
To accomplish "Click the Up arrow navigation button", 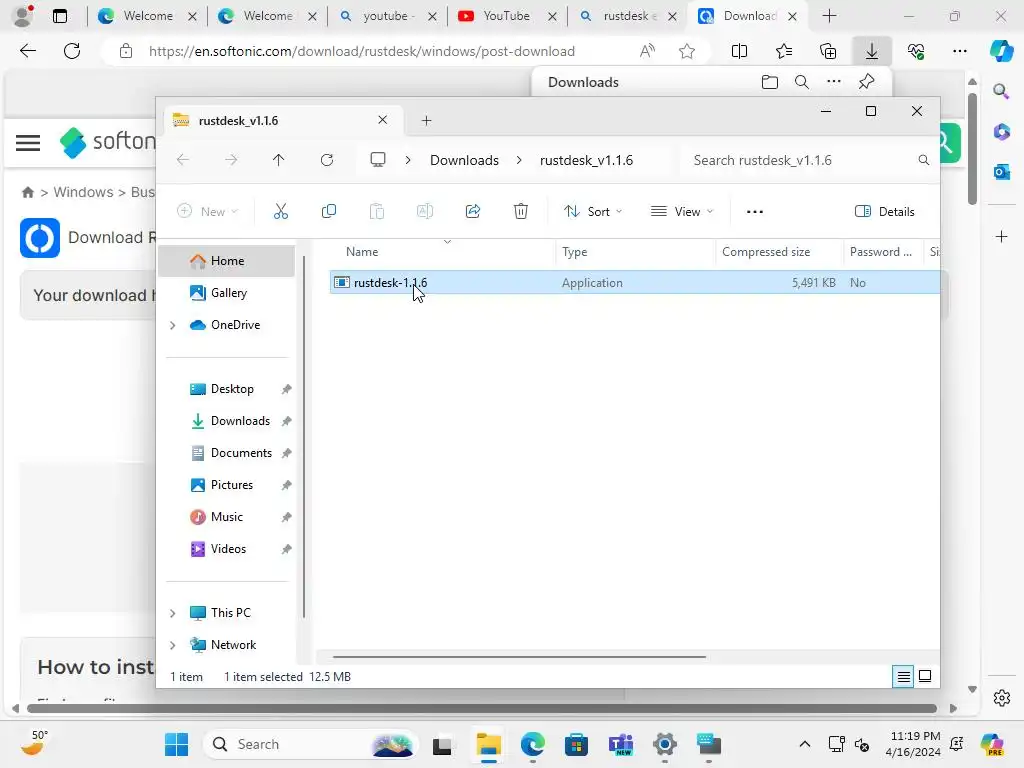I will [279, 160].
